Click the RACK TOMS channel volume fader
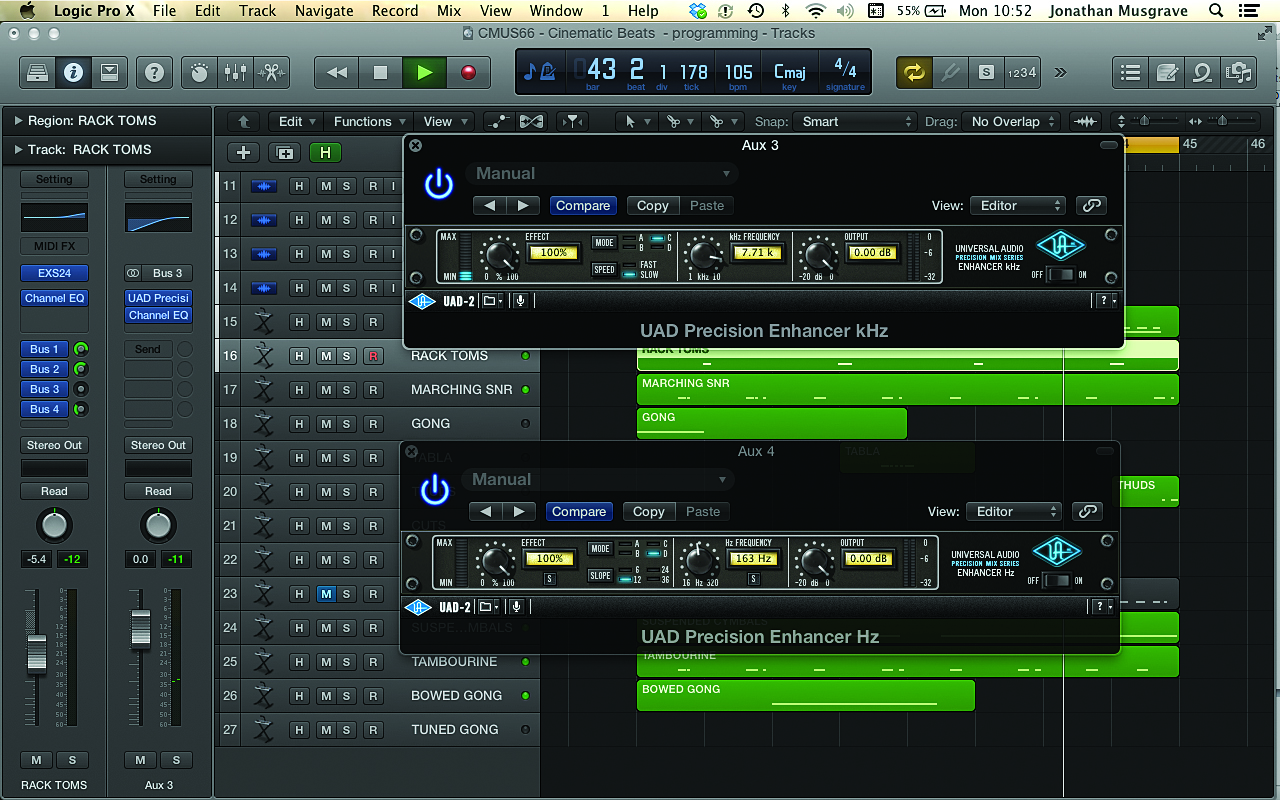Viewport: 1280px width, 800px height. [37, 652]
